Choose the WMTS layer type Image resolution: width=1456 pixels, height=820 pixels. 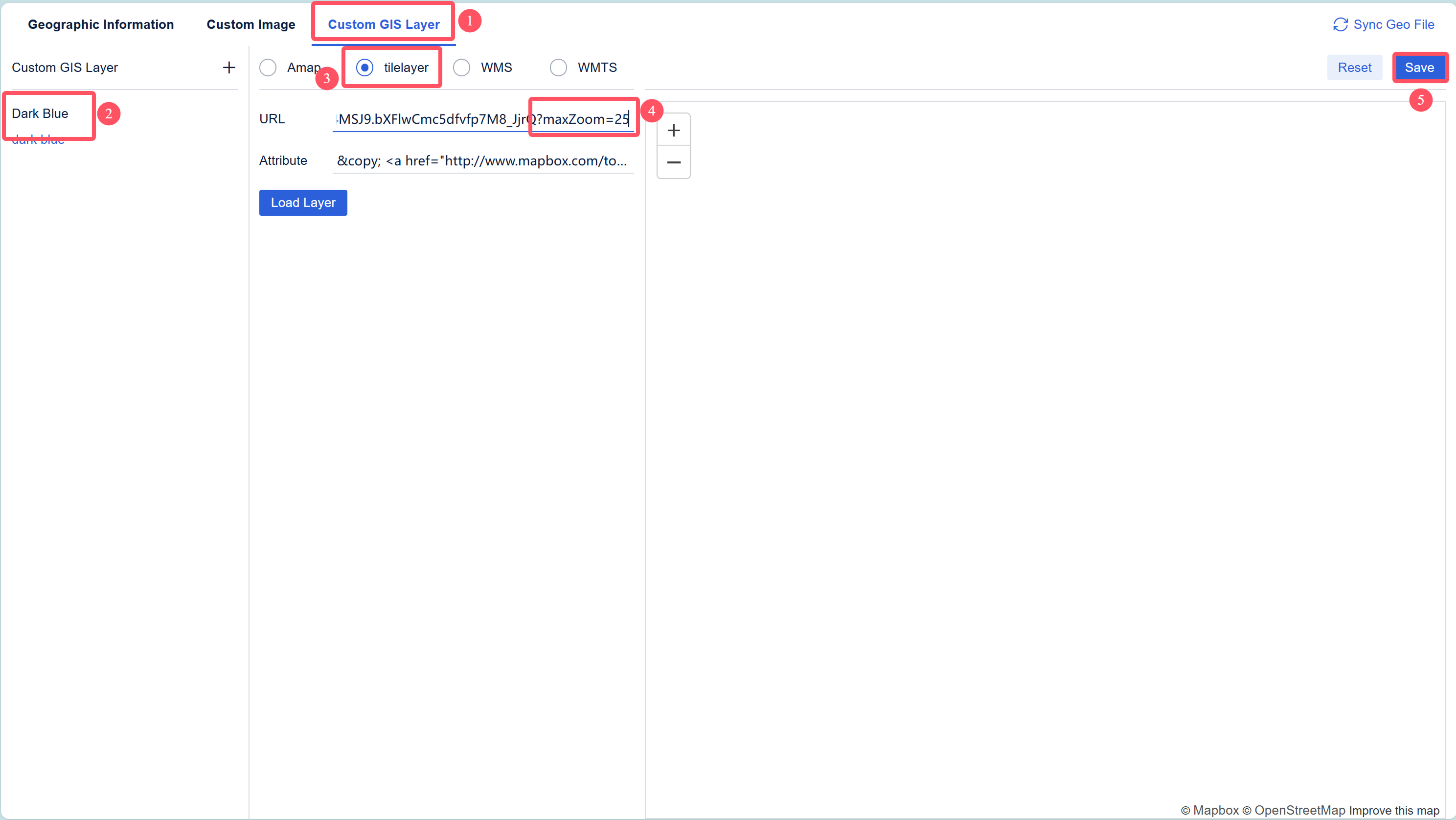coord(558,67)
